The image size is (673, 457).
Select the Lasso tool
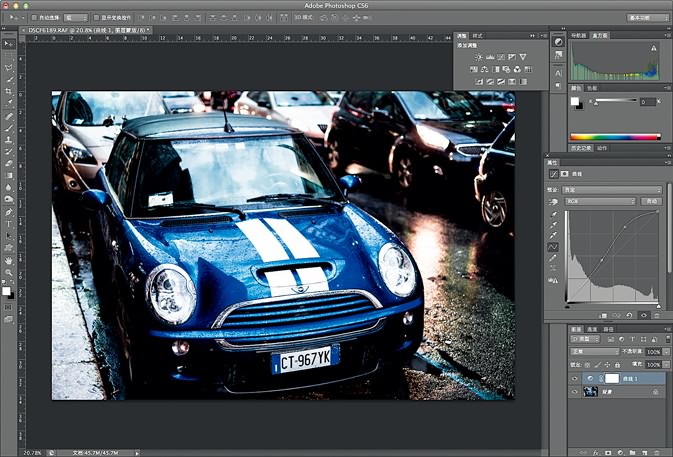(8, 67)
